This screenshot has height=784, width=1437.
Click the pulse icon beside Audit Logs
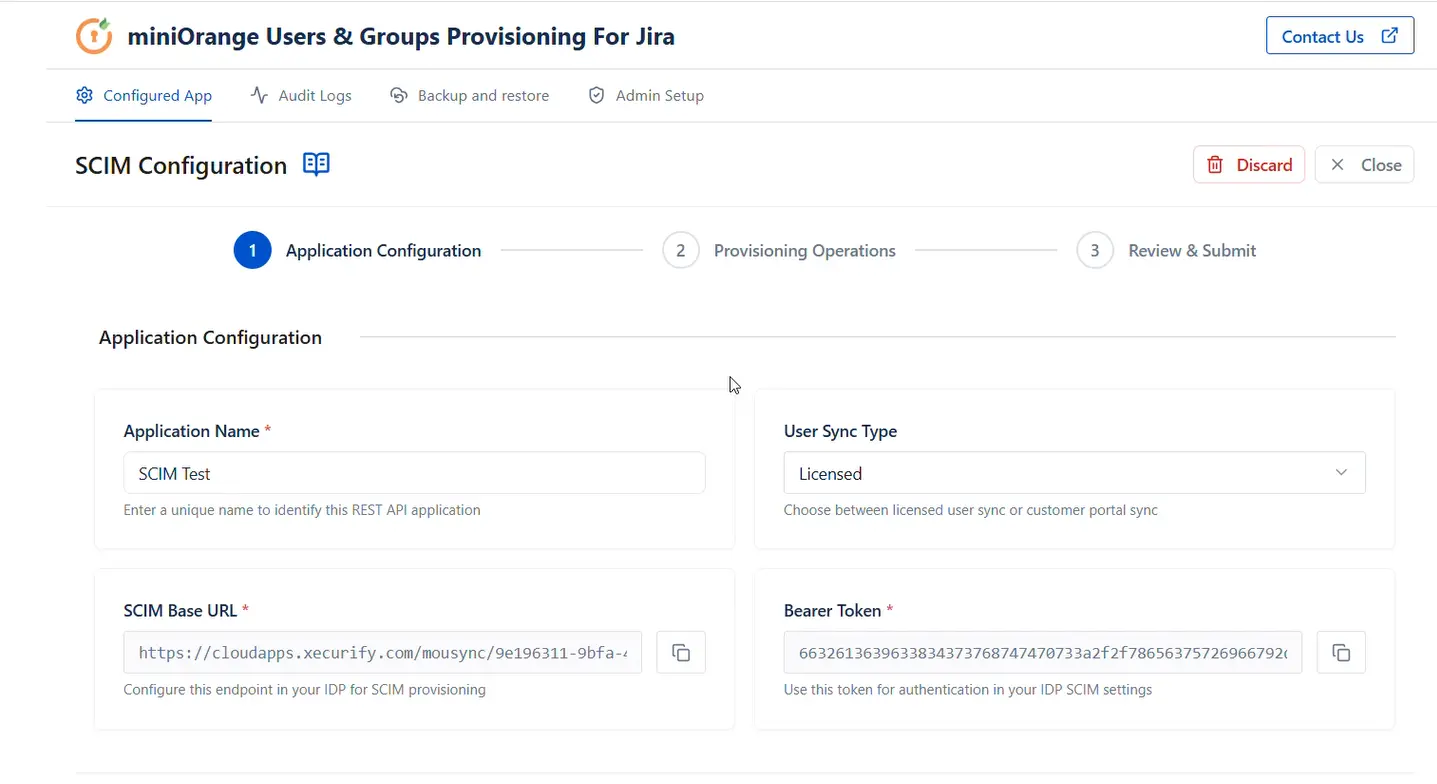click(259, 95)
